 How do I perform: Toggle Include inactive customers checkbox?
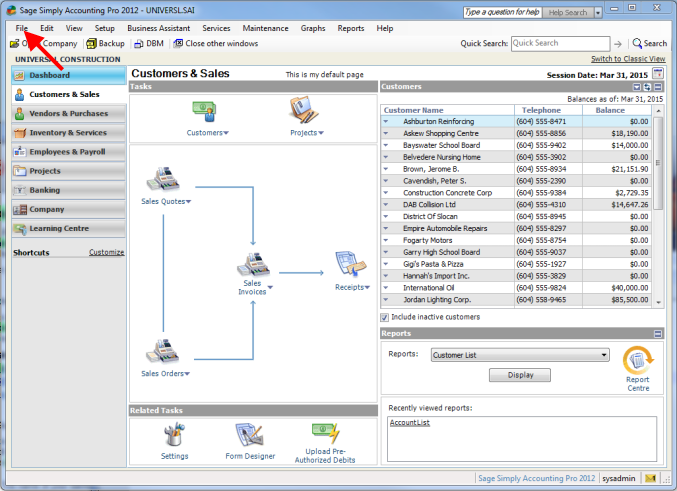[x=385, y=317]
